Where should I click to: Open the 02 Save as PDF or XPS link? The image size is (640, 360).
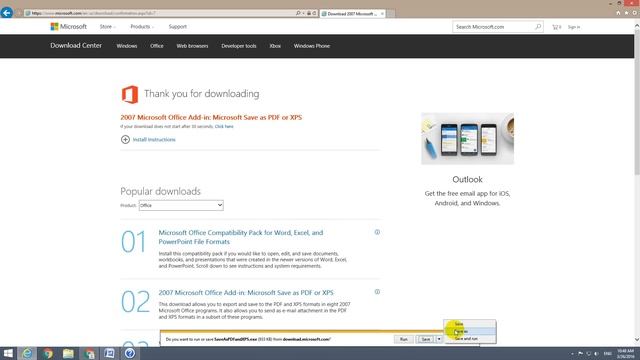pos(246,293)
